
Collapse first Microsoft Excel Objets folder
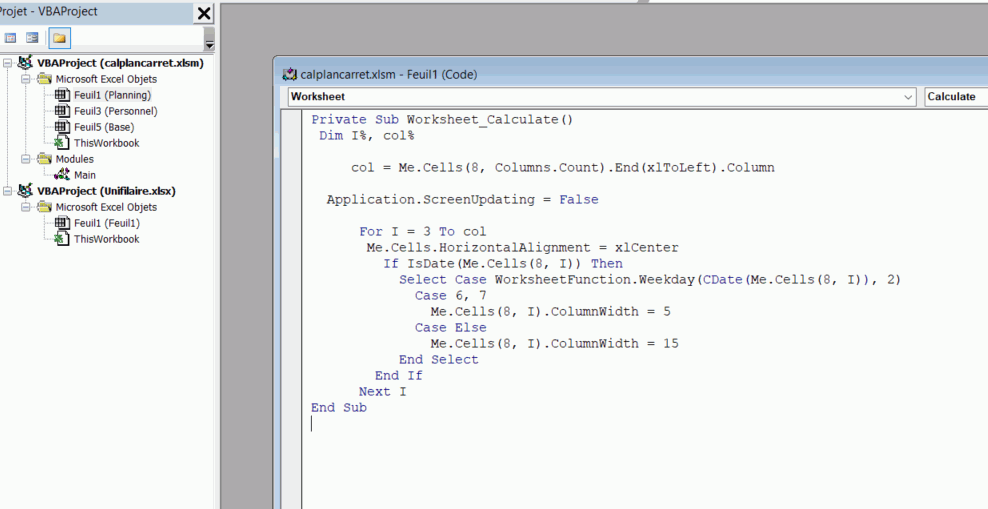[27, 79]
